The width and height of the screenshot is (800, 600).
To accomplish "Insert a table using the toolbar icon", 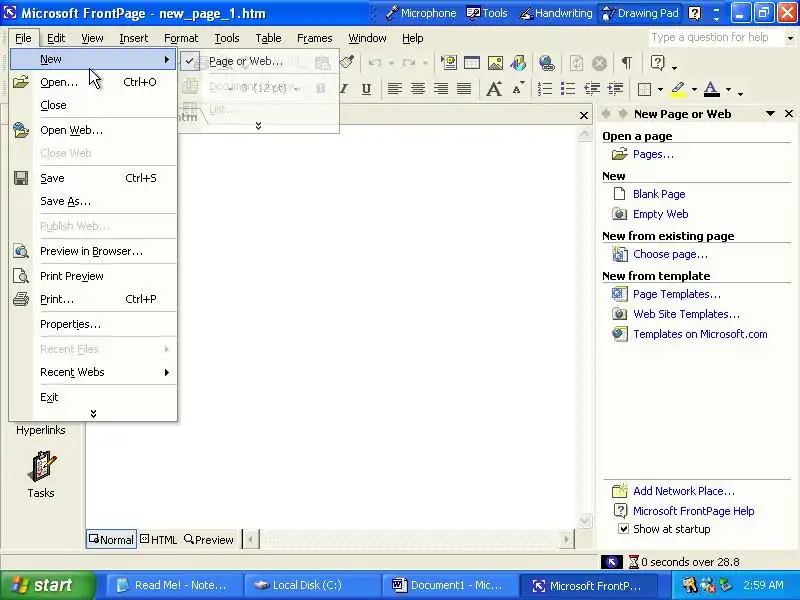I will 471,63.
